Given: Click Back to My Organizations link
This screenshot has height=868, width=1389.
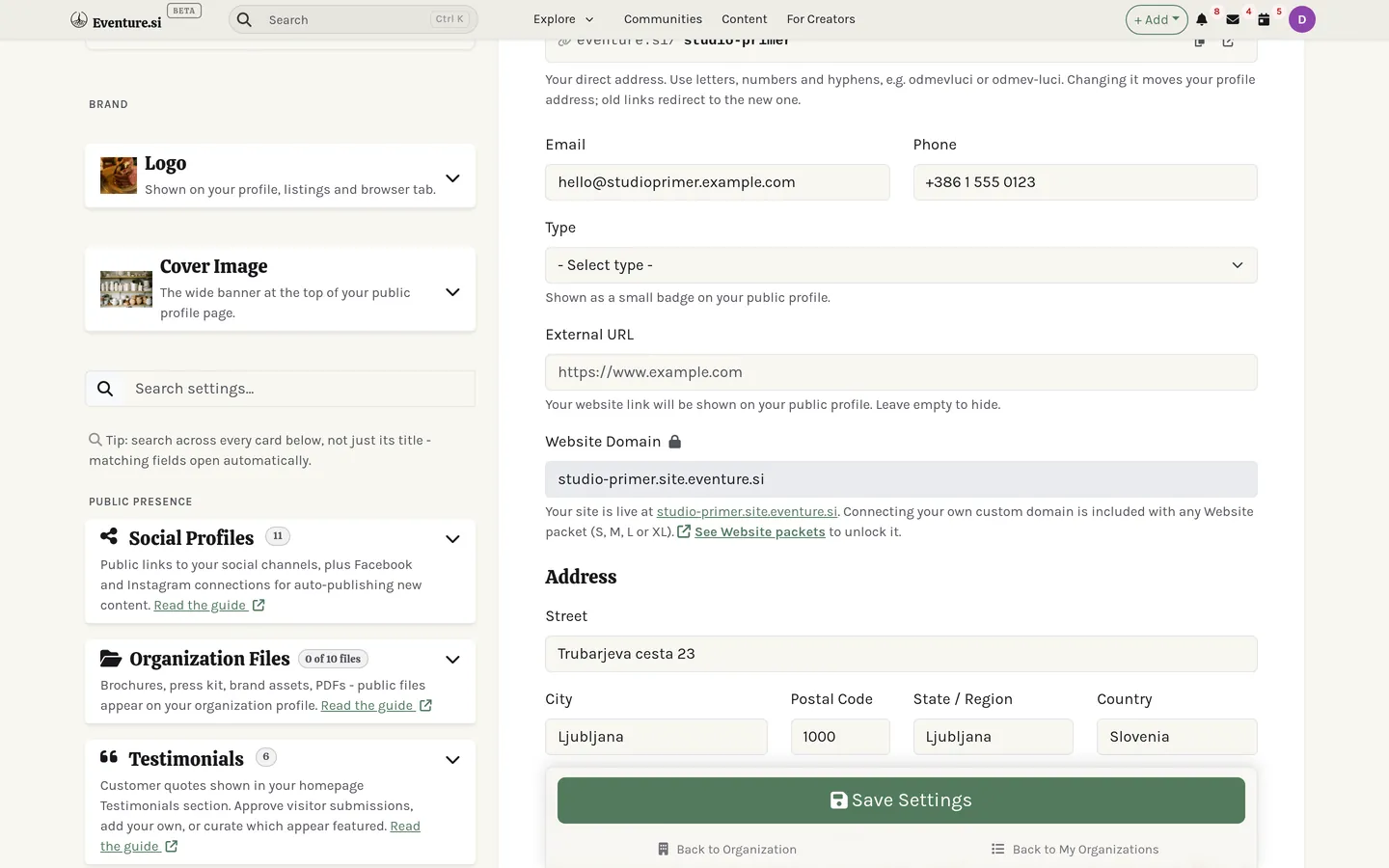Looking at the screenshot, I should tap(1075, 850).
